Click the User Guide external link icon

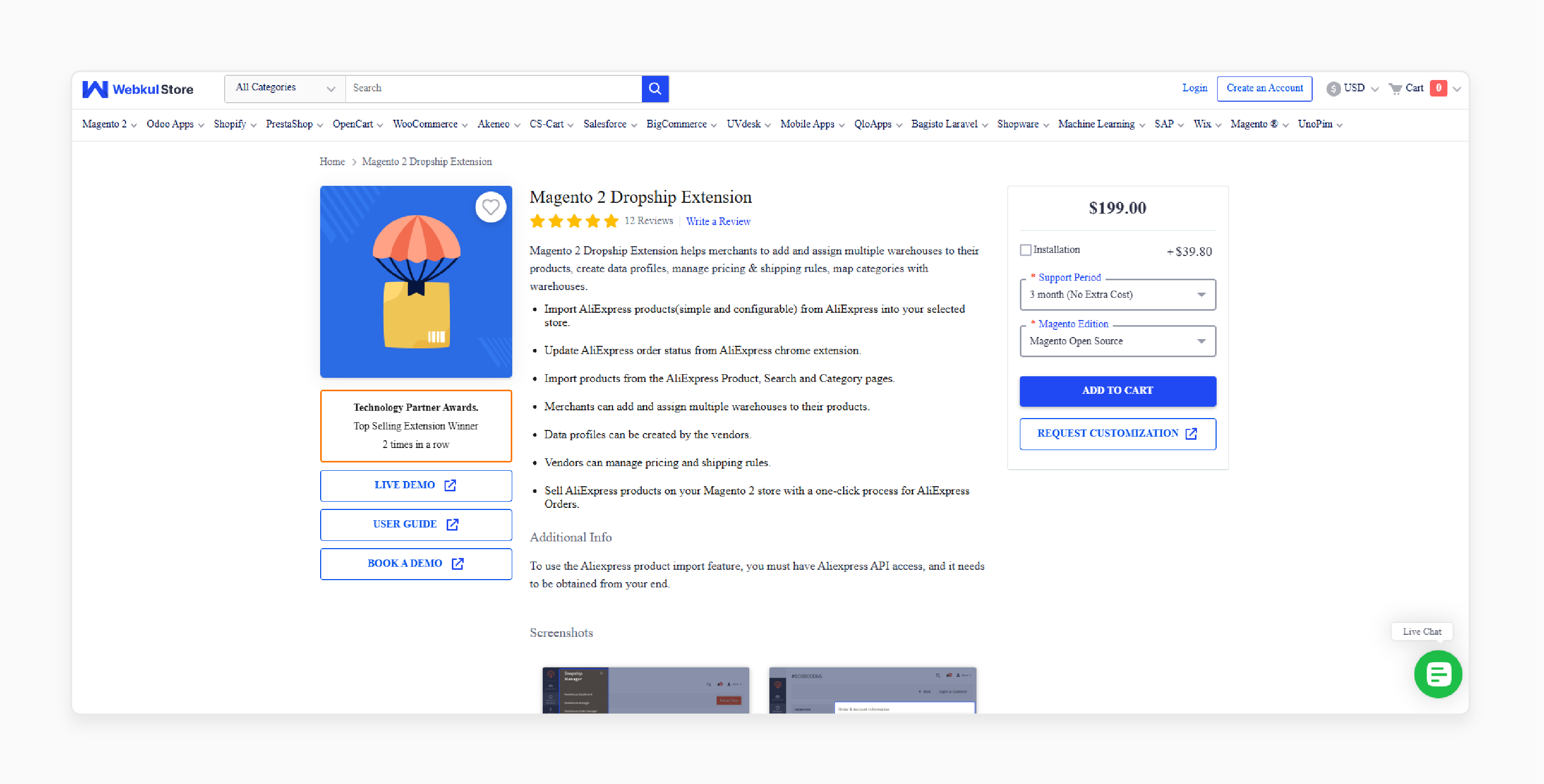[x=452, y=524]
